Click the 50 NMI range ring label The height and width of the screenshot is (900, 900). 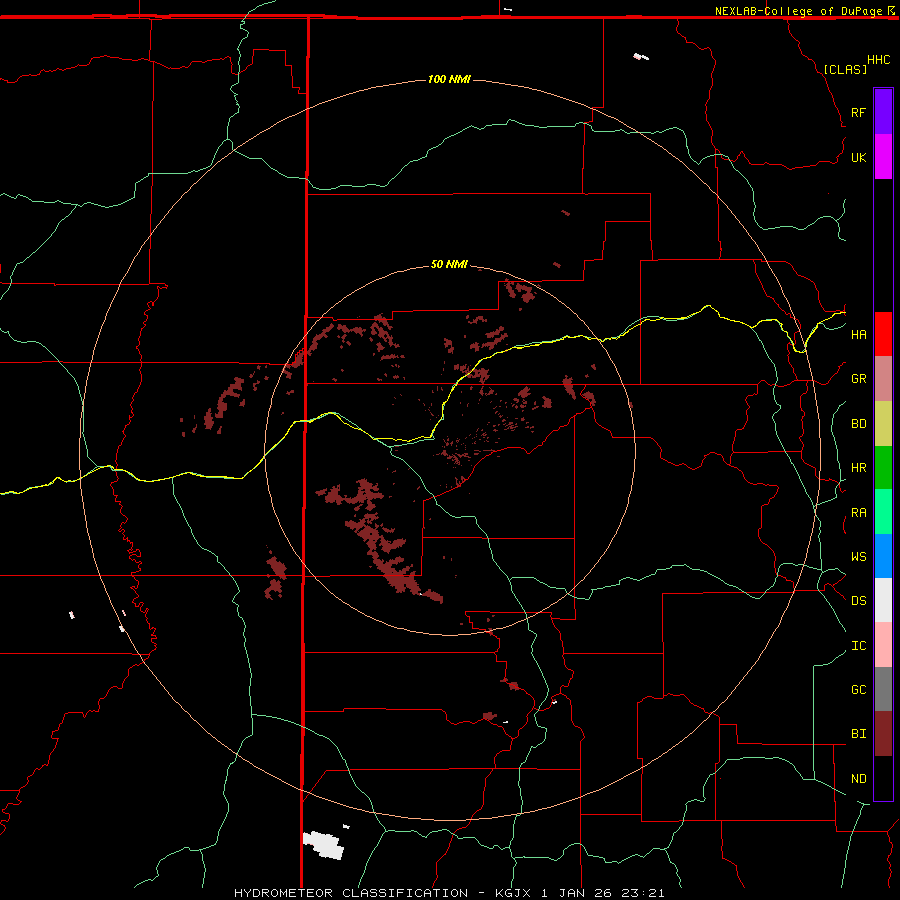pyautogui.click(x=449, y=264)
